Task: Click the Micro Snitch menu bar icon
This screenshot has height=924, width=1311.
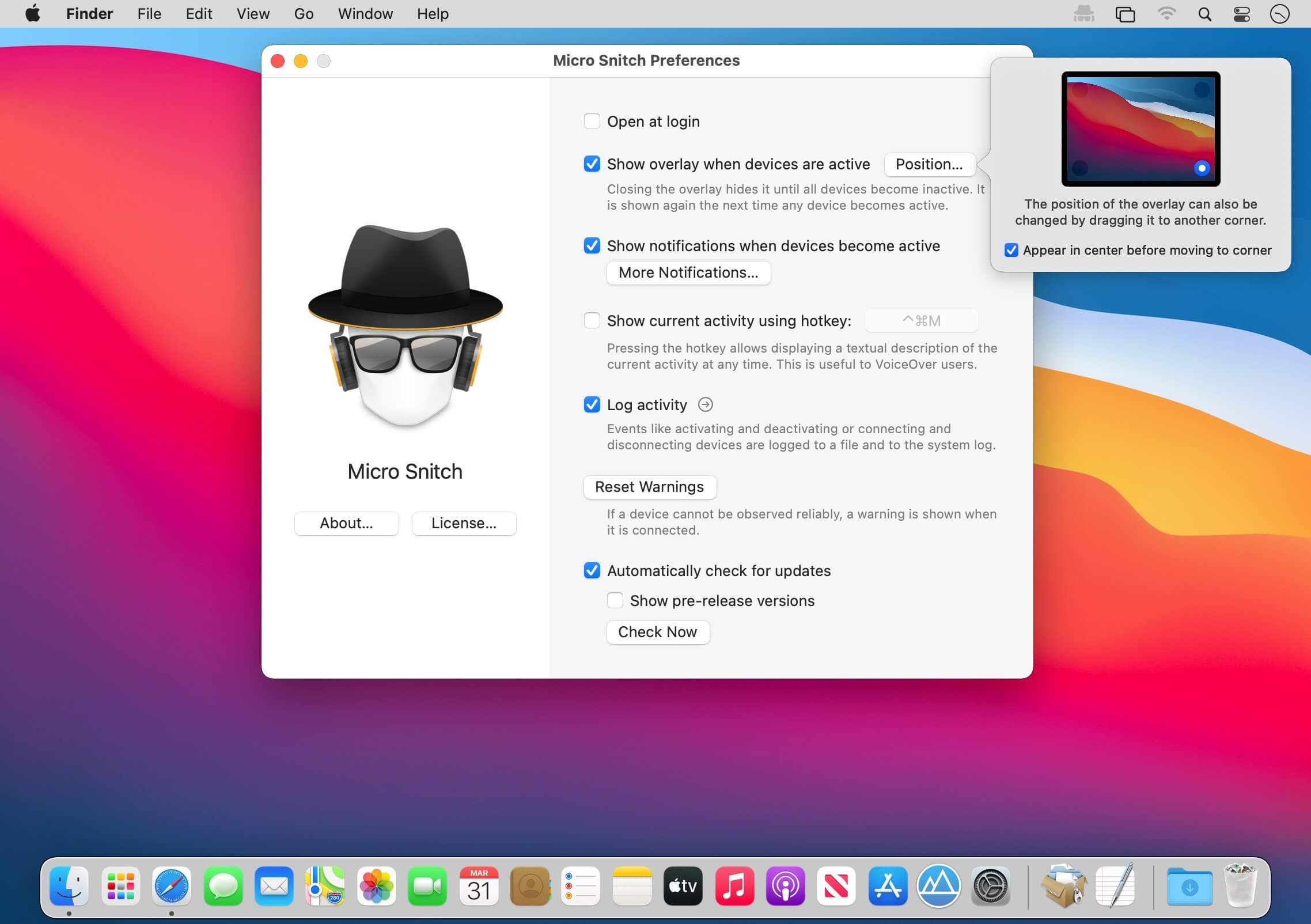Action: (1083, 14)
